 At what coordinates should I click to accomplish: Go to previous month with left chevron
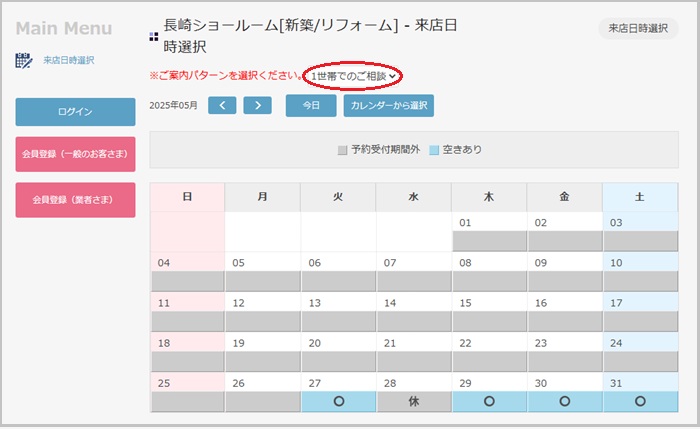tap(222, 105)
